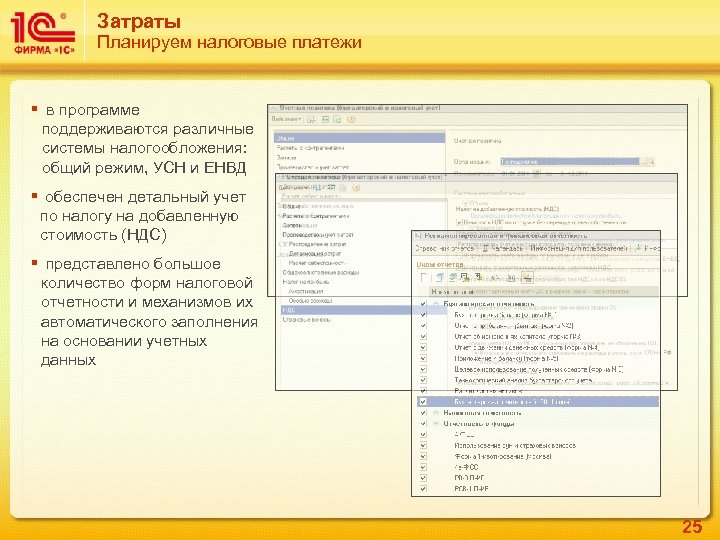Image resolution: width=720 pixels, height=540 pixels.
Task: Toggle the Отчетность в фонды checkbox
Action: (423, 424)
